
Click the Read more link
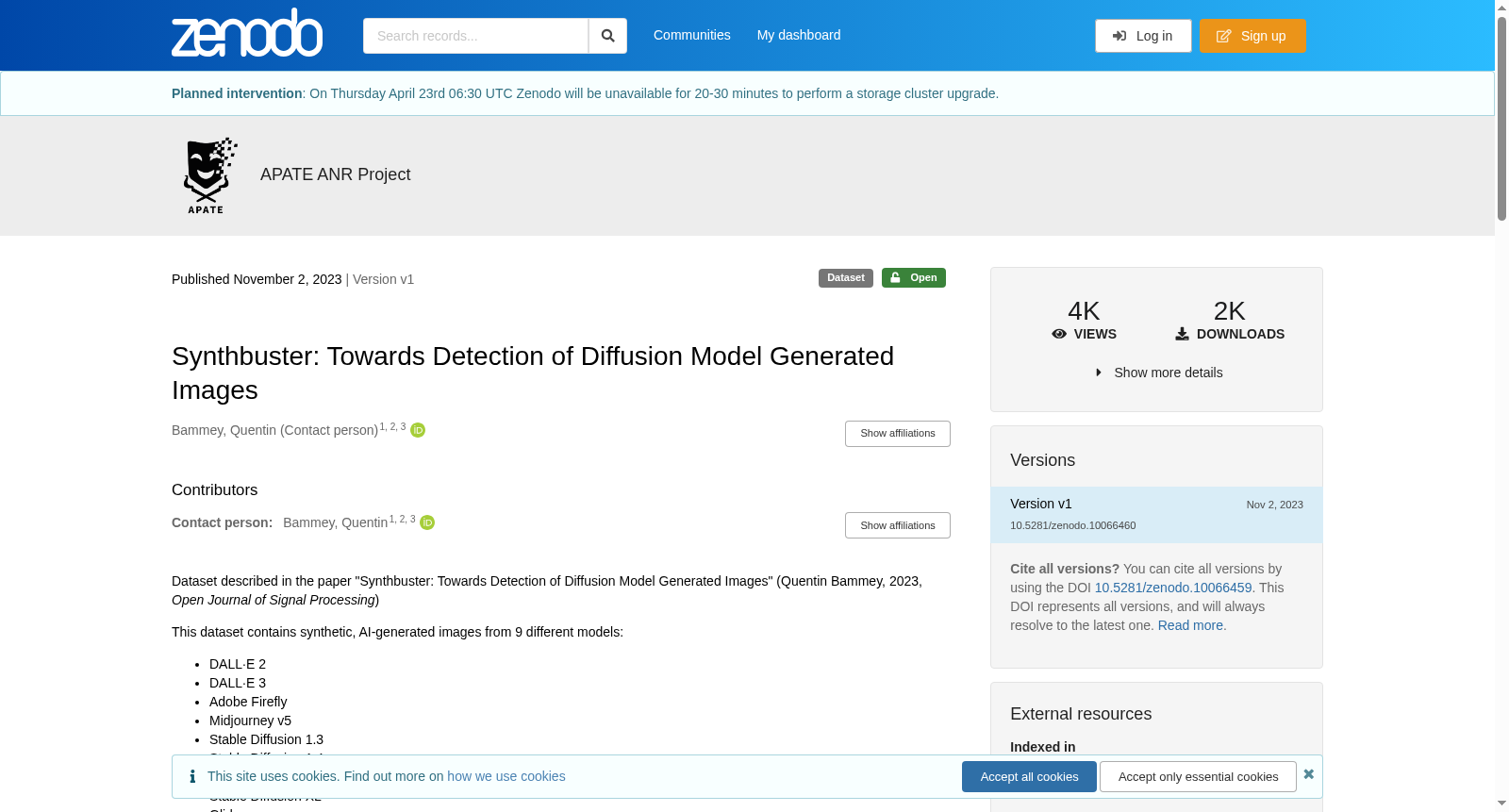point(1190,625)
